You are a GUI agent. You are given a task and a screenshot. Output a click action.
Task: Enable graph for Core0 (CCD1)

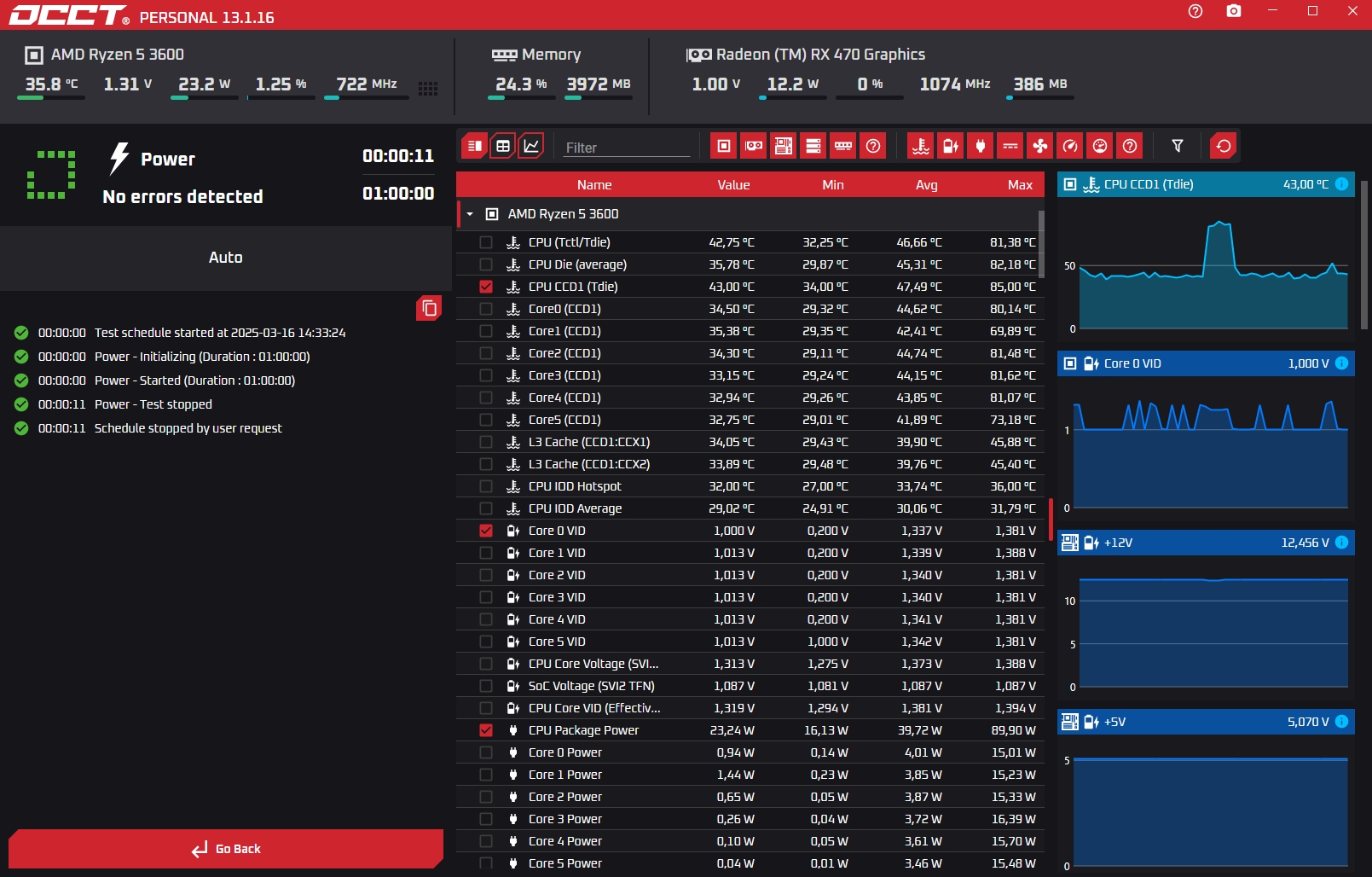[486, 309]
